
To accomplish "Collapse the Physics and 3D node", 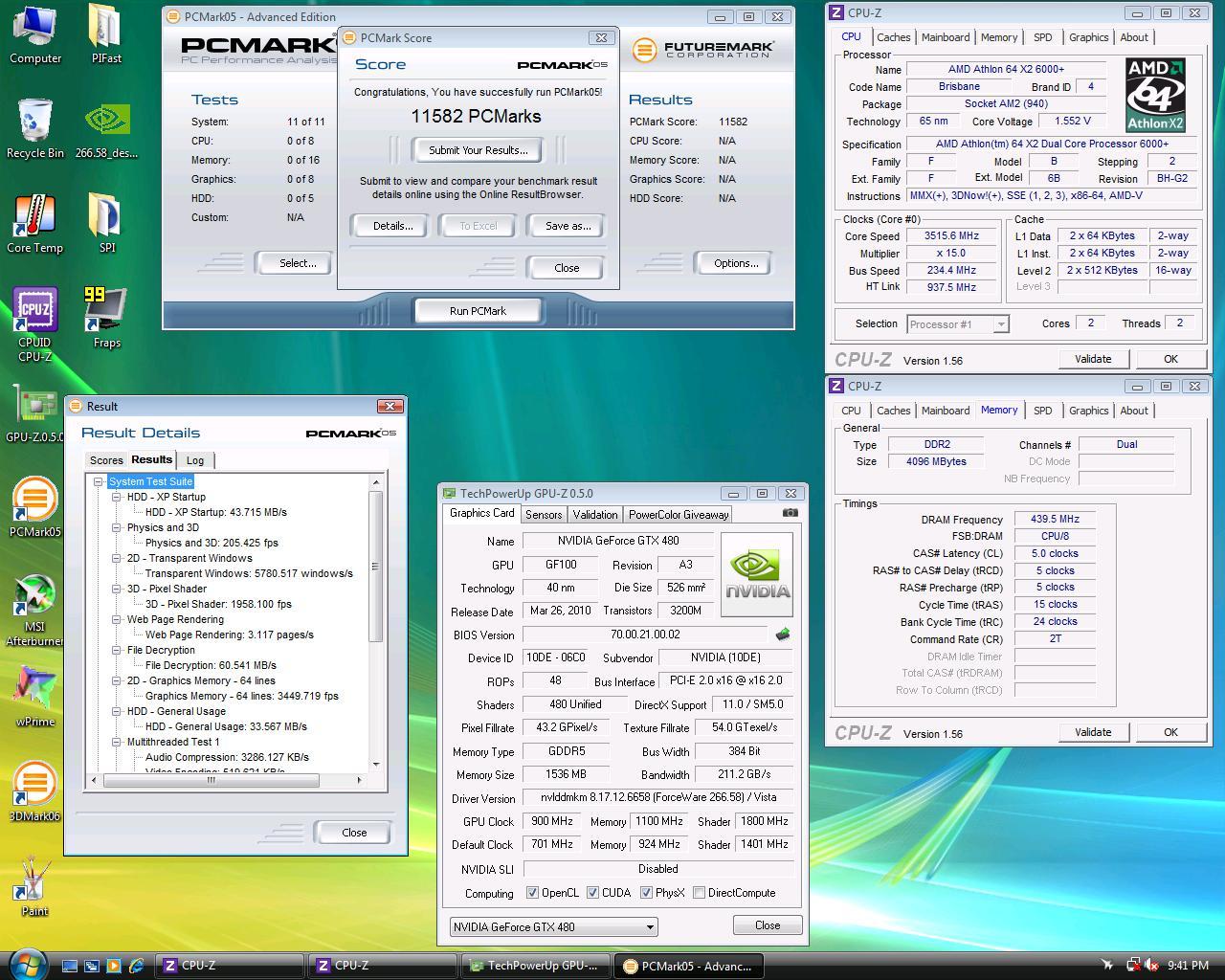I will (116, 527).
